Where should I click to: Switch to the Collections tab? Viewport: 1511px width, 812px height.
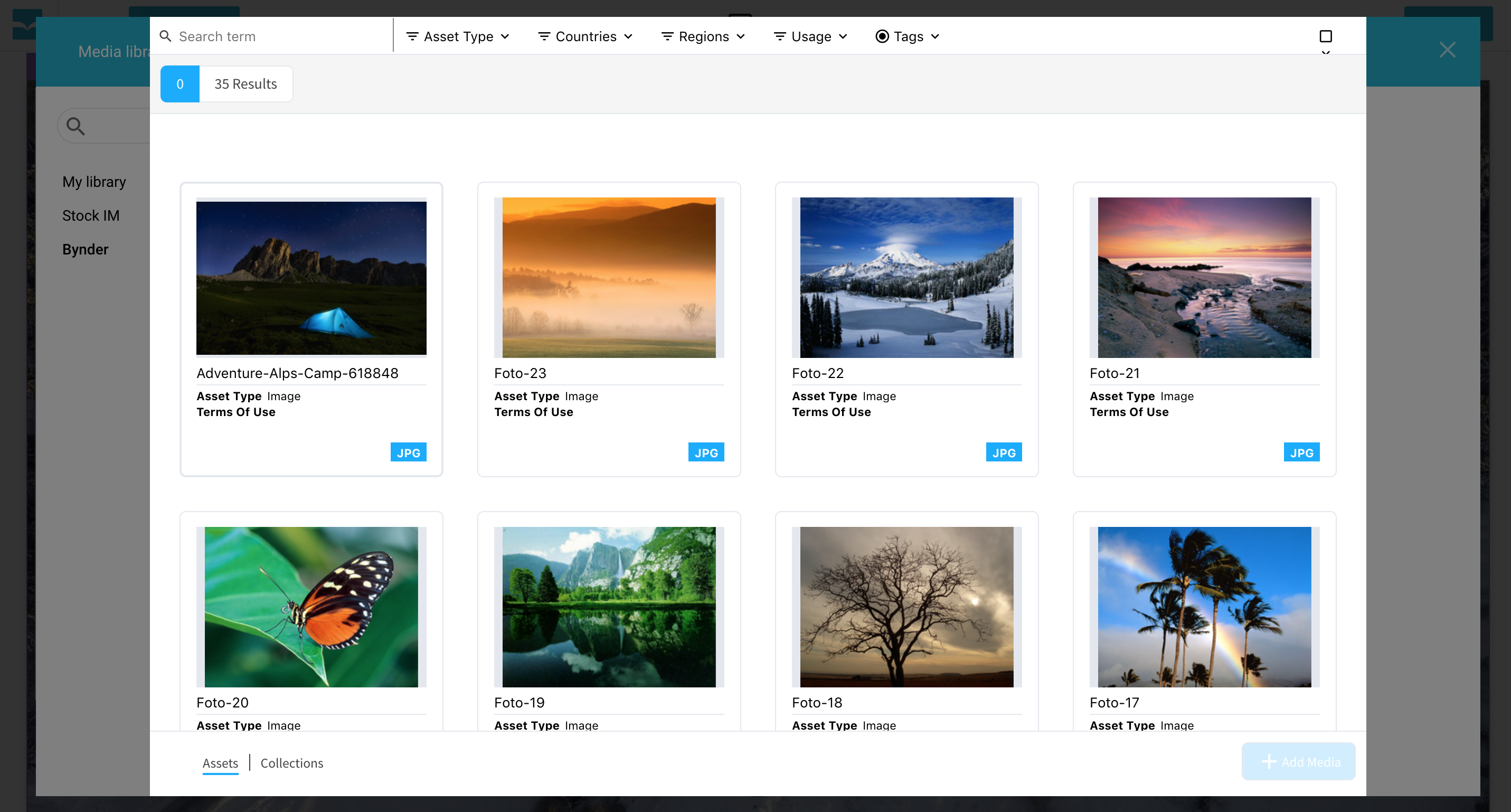coord(291,763)
